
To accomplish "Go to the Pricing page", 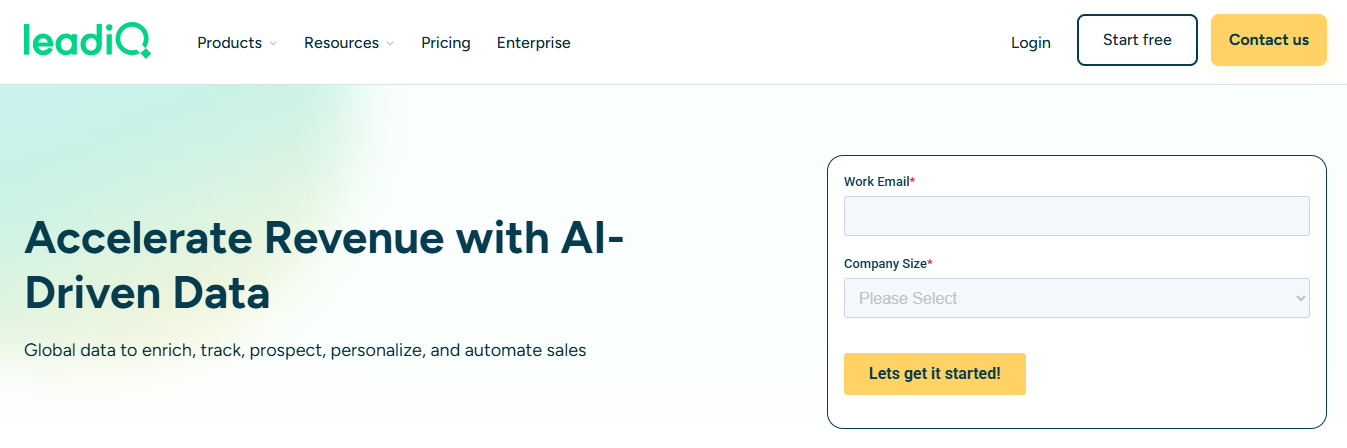I will click(x=446, y=43).
